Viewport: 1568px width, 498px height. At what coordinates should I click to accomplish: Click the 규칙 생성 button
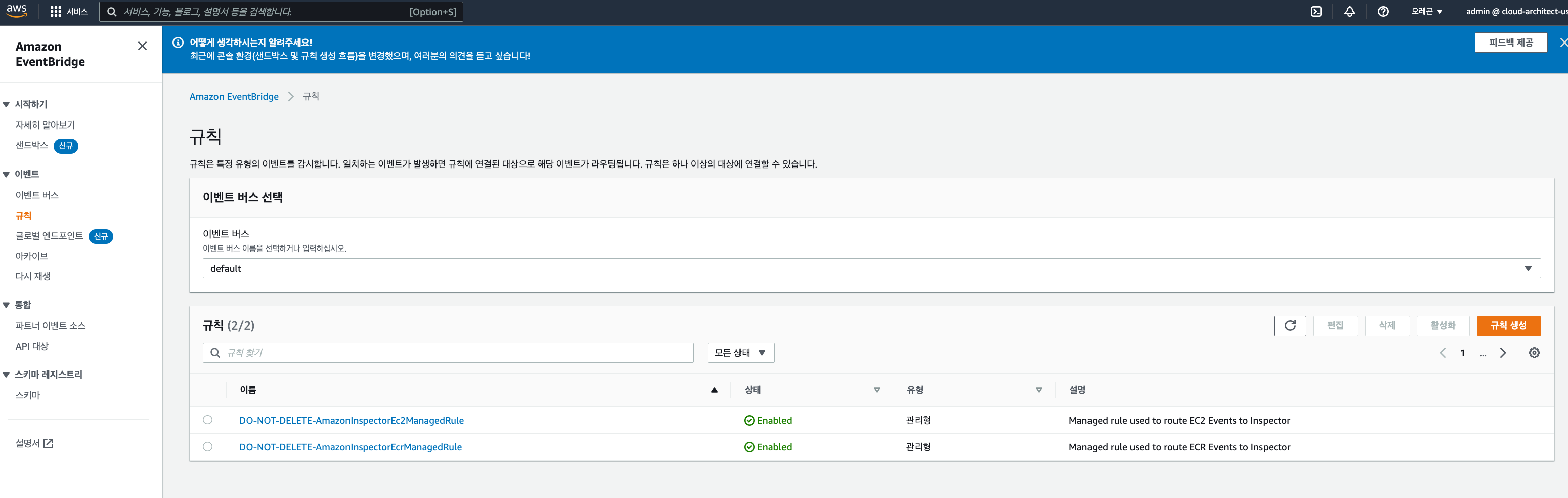click(1508, 326)
